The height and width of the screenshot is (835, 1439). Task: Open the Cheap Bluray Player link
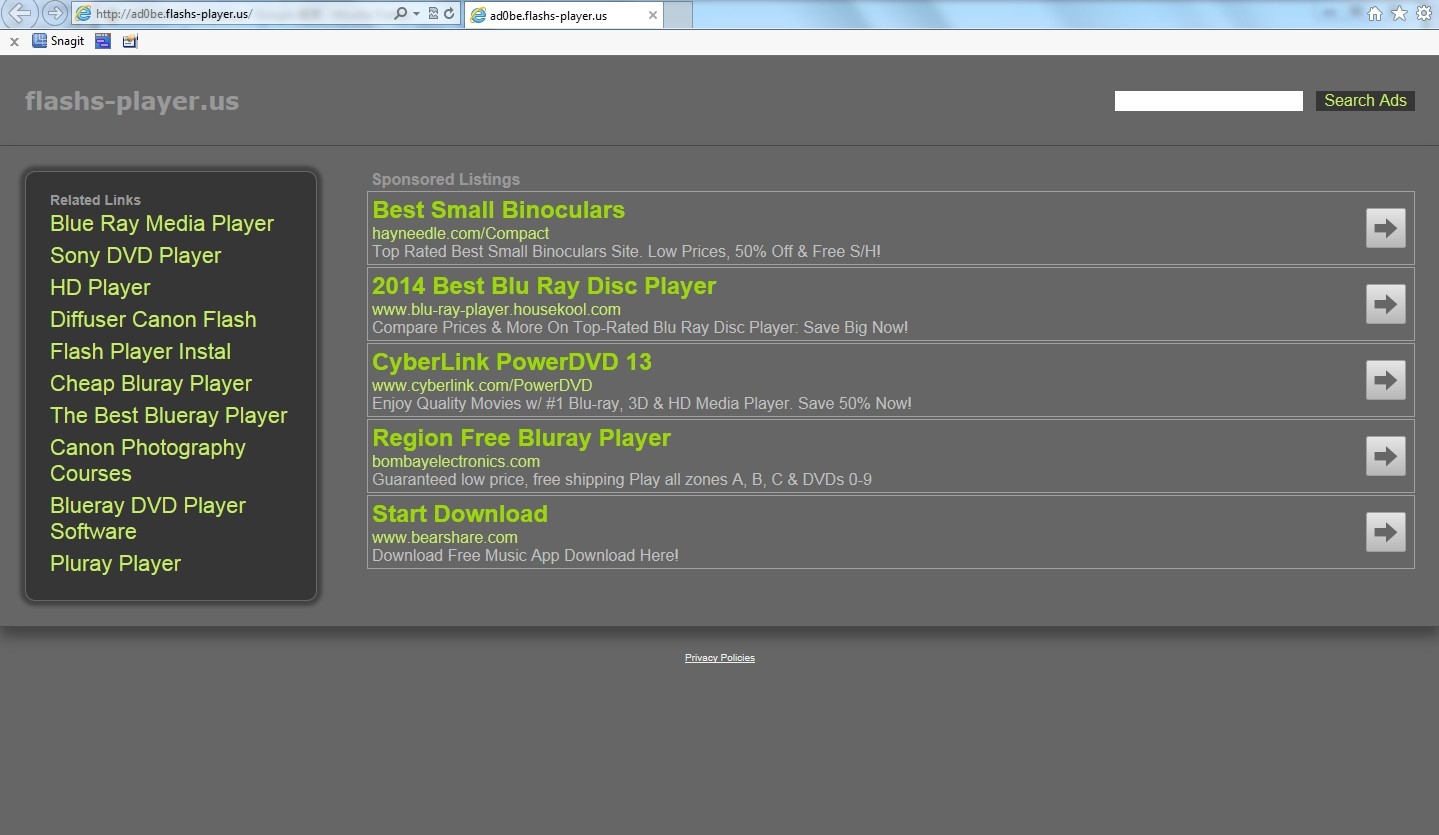pyautogui.click(x=151, y=383)
